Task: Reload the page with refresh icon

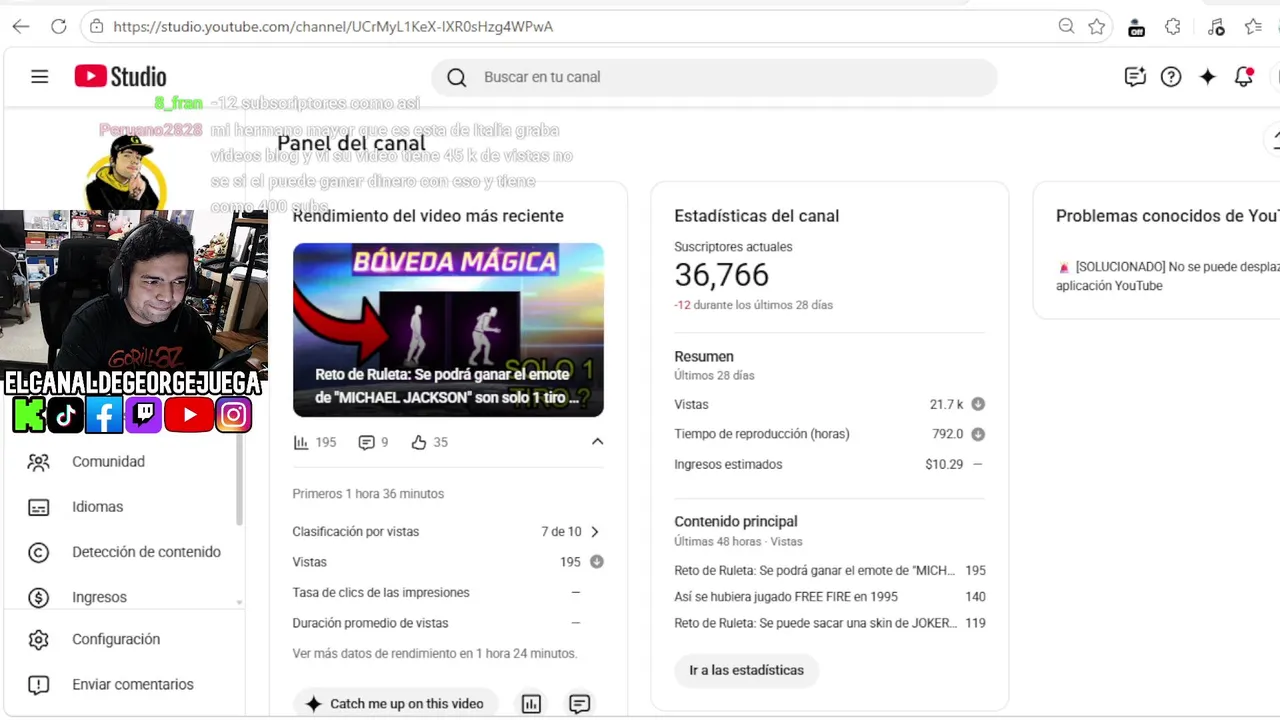Action: click(x=59, y=27)
